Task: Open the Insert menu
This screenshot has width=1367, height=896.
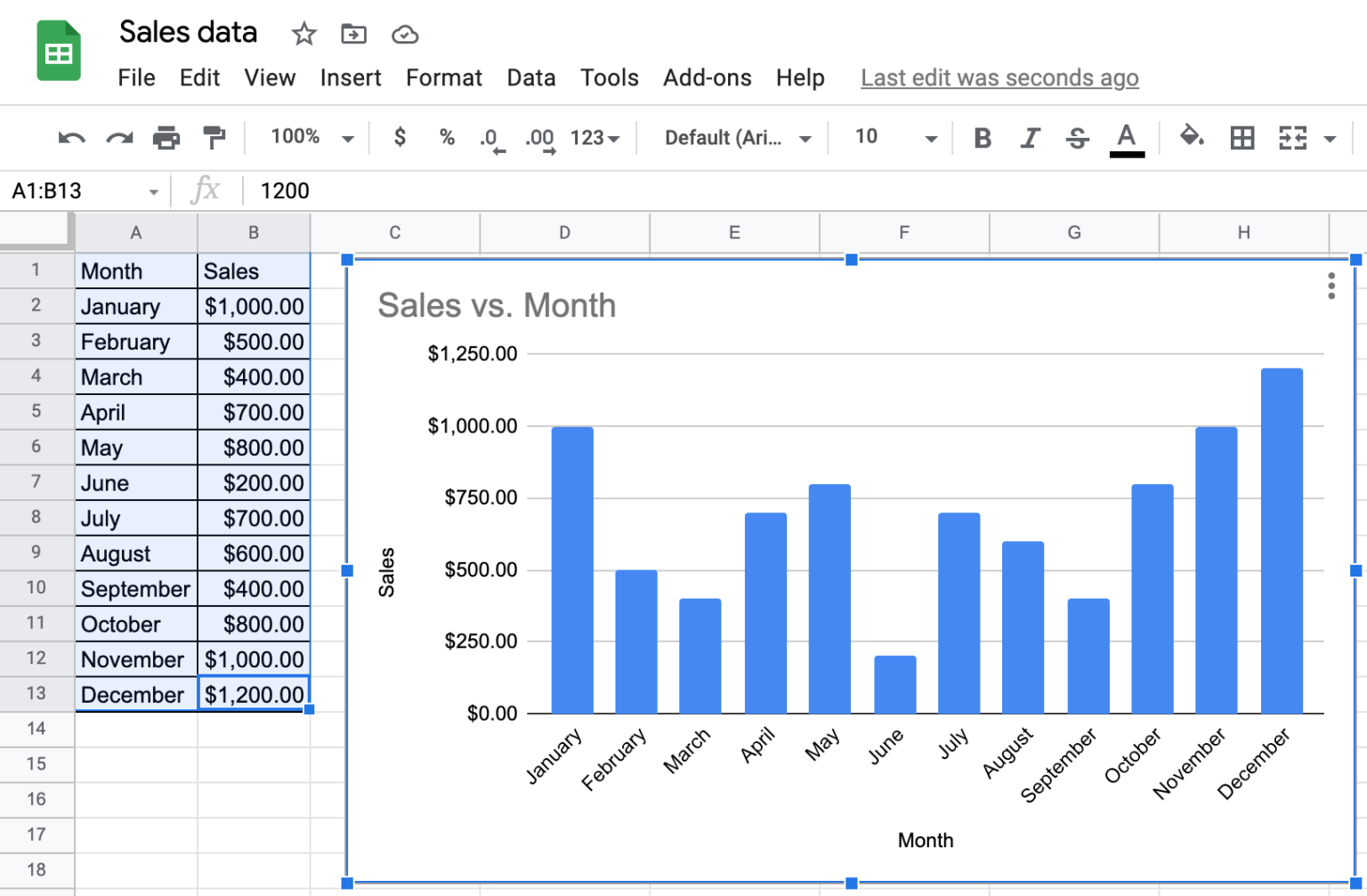Action: tap(350, 77)
